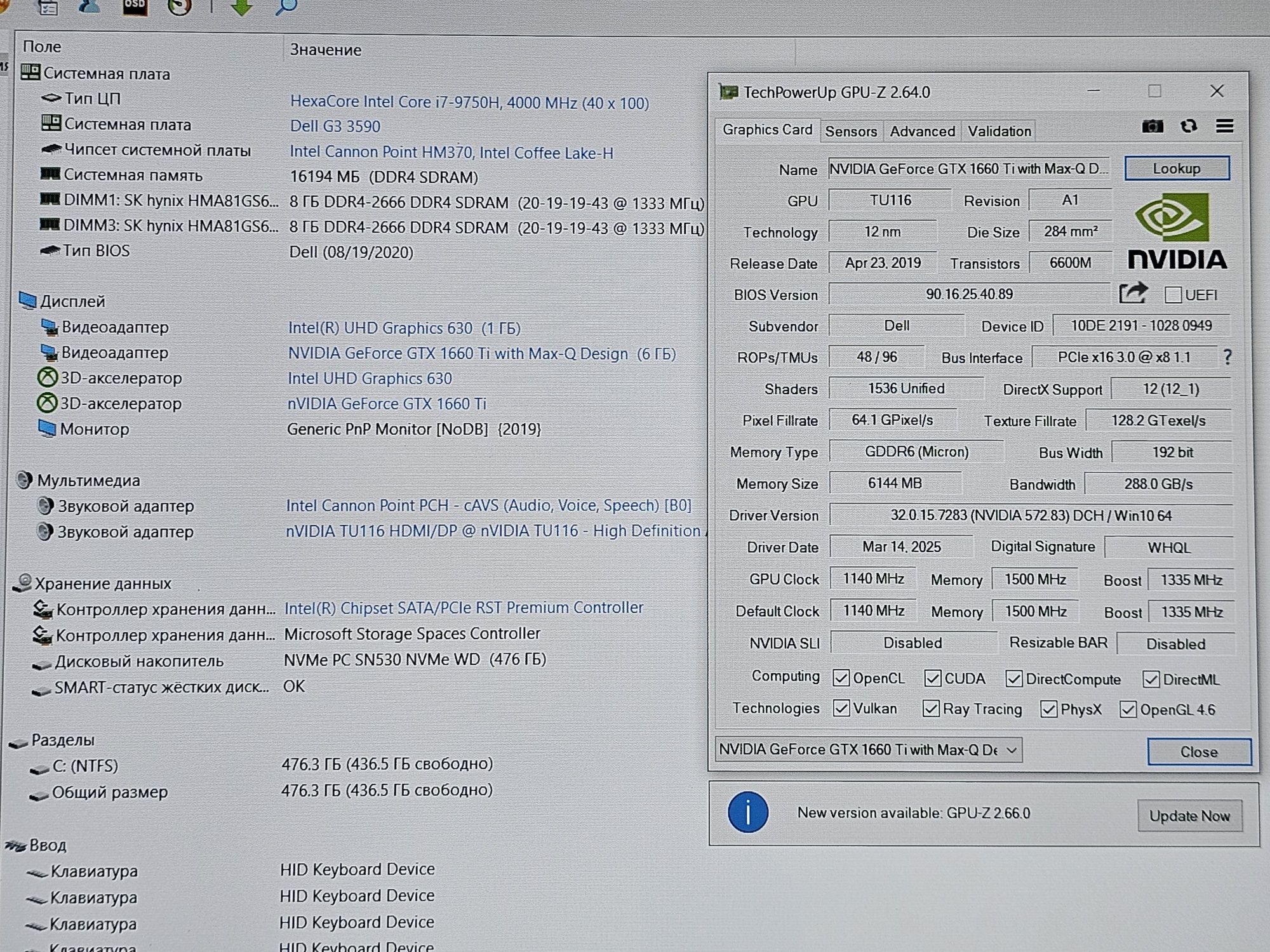Toggle Vulkan checkbox
1270x952 pixels.
click(841, 708)
